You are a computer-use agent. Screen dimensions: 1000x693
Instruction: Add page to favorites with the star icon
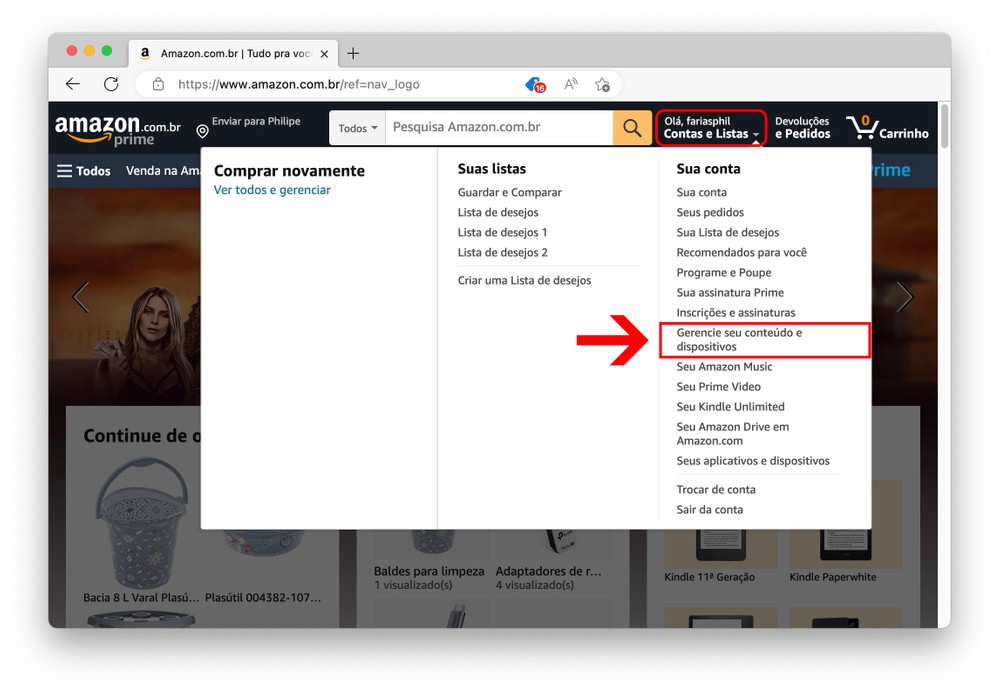602,84
